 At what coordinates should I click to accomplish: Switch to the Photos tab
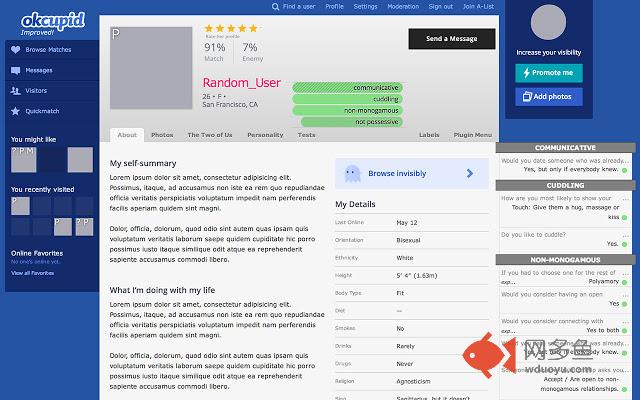point(162,135)
